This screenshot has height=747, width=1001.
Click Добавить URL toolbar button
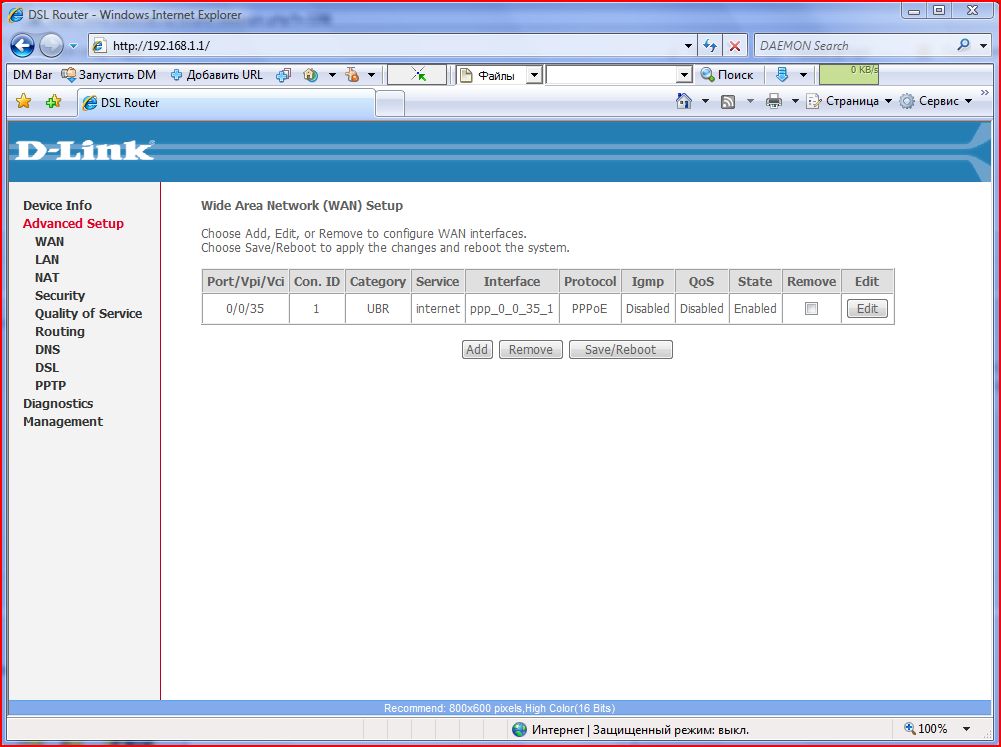click(217, 75)
